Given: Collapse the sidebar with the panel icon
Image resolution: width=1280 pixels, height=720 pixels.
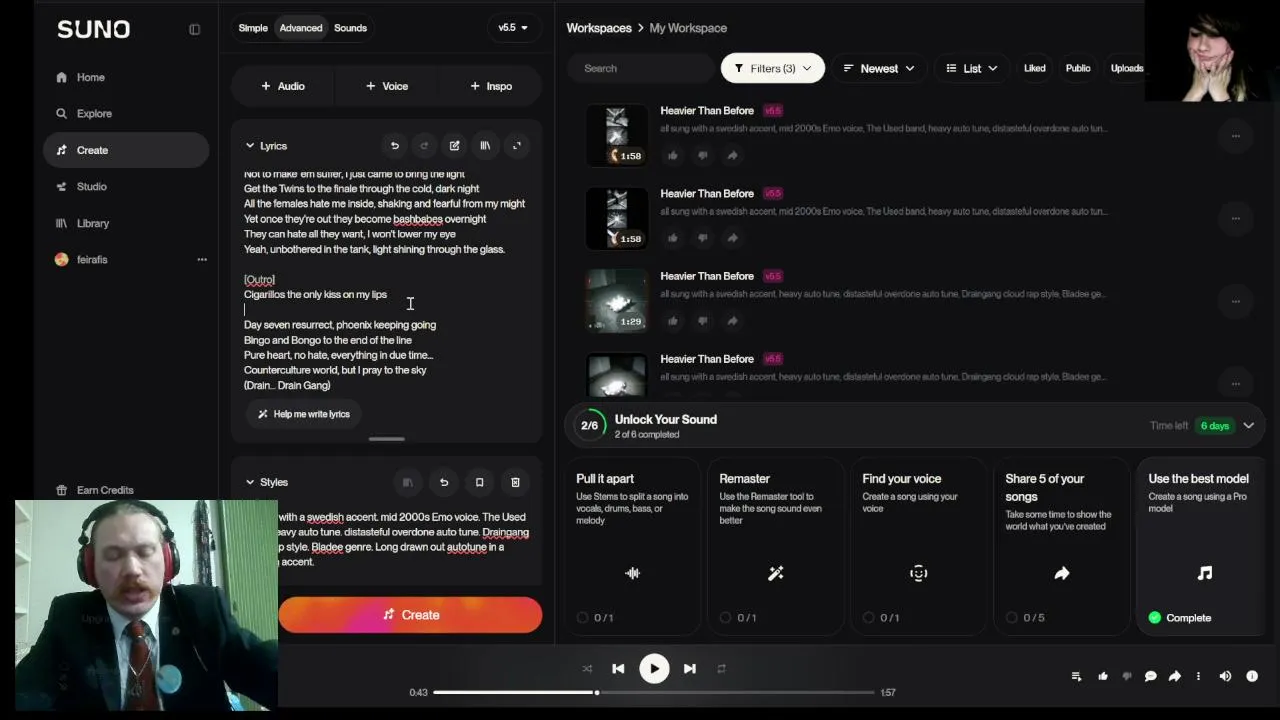Looking at the screenshot, I should [195, 29].
